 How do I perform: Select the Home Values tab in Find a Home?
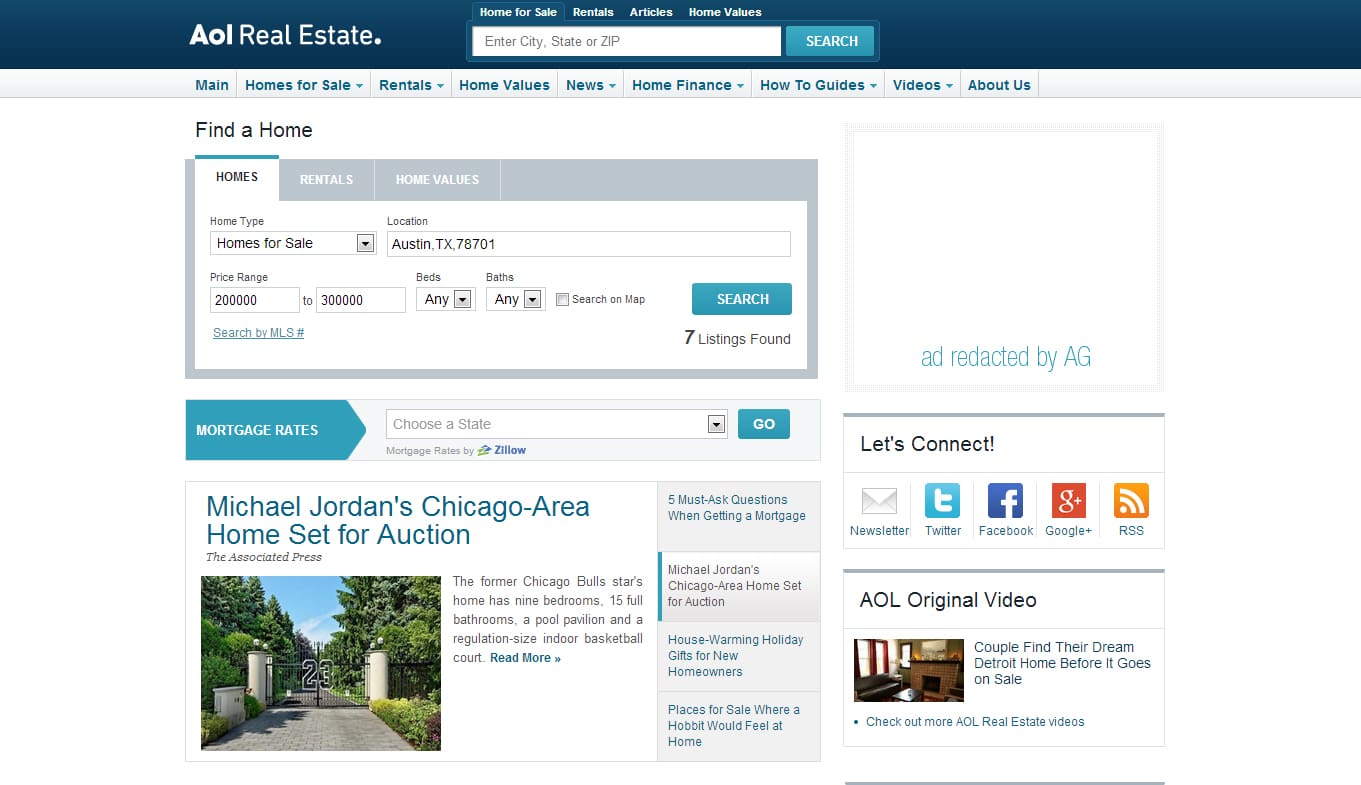click(437, 180)
